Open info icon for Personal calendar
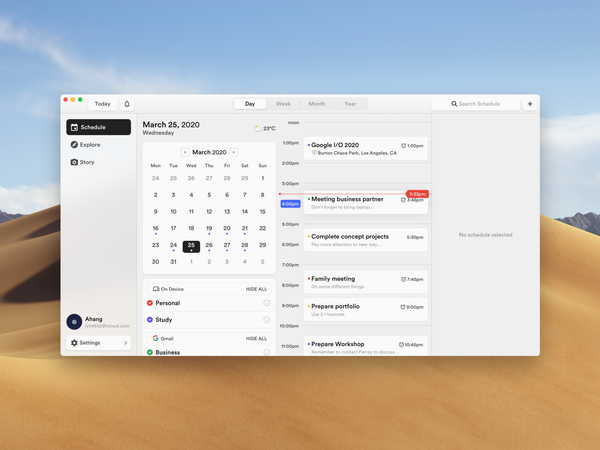The image size is (600, 450). click(267, 303)
